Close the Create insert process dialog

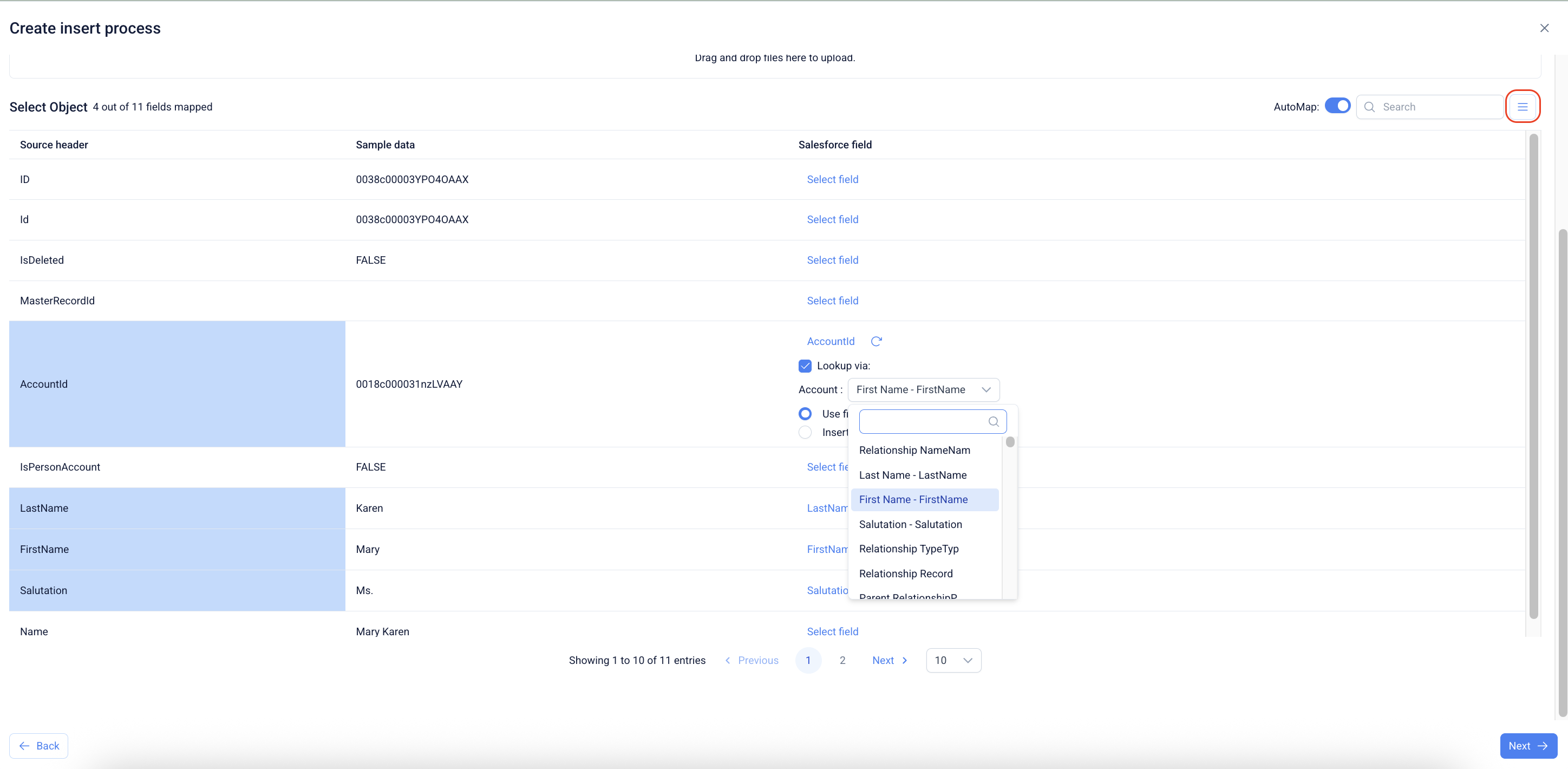click(x=1544, y=28)
